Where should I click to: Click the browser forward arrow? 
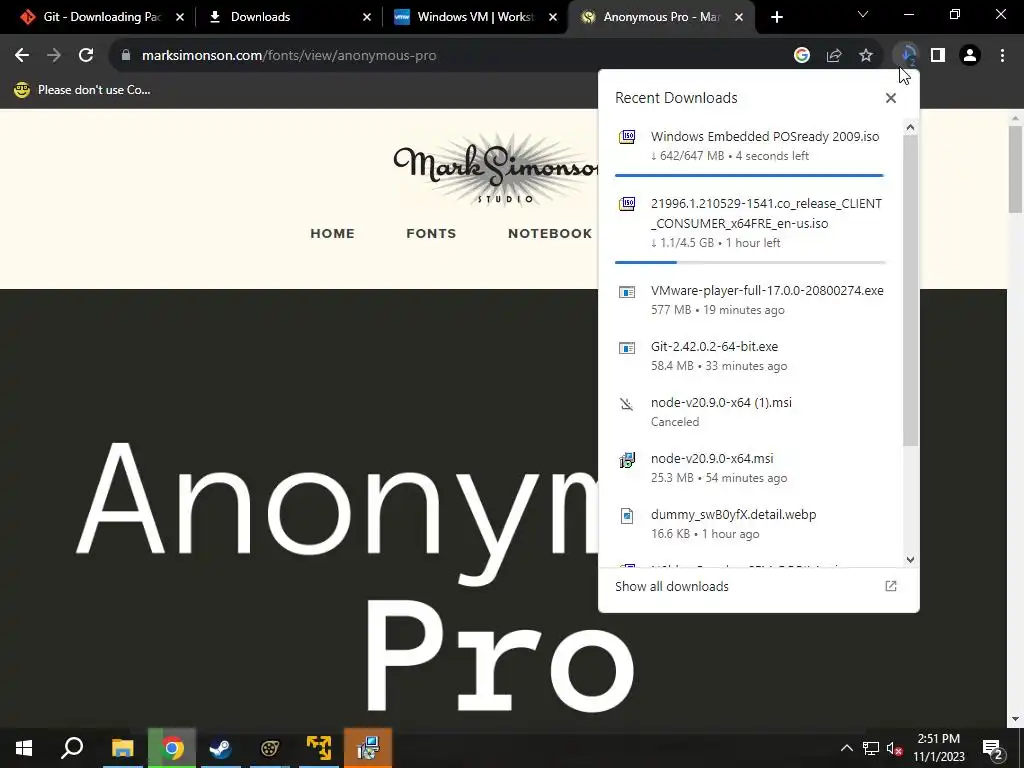pos(54,56)
